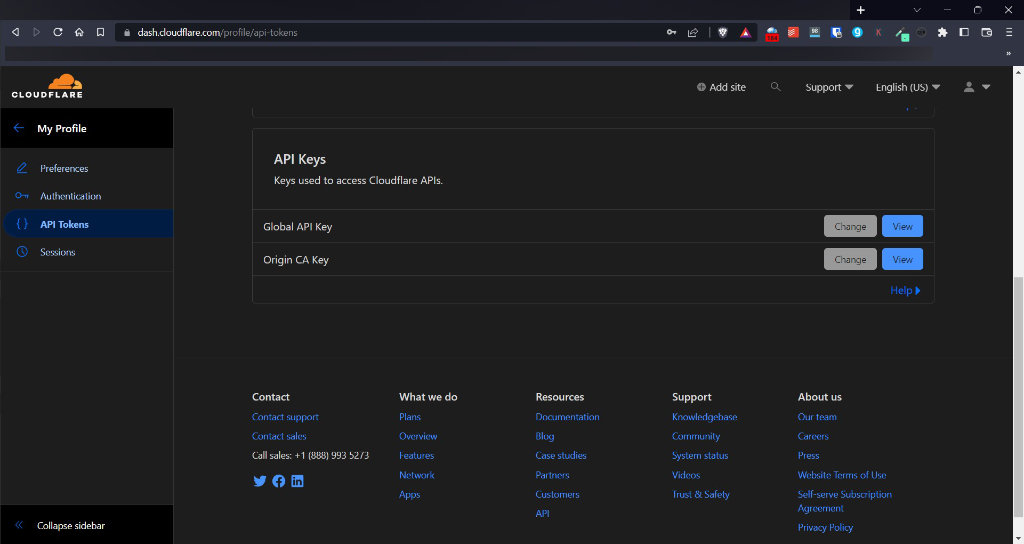Open the Community link

(696, 436)
